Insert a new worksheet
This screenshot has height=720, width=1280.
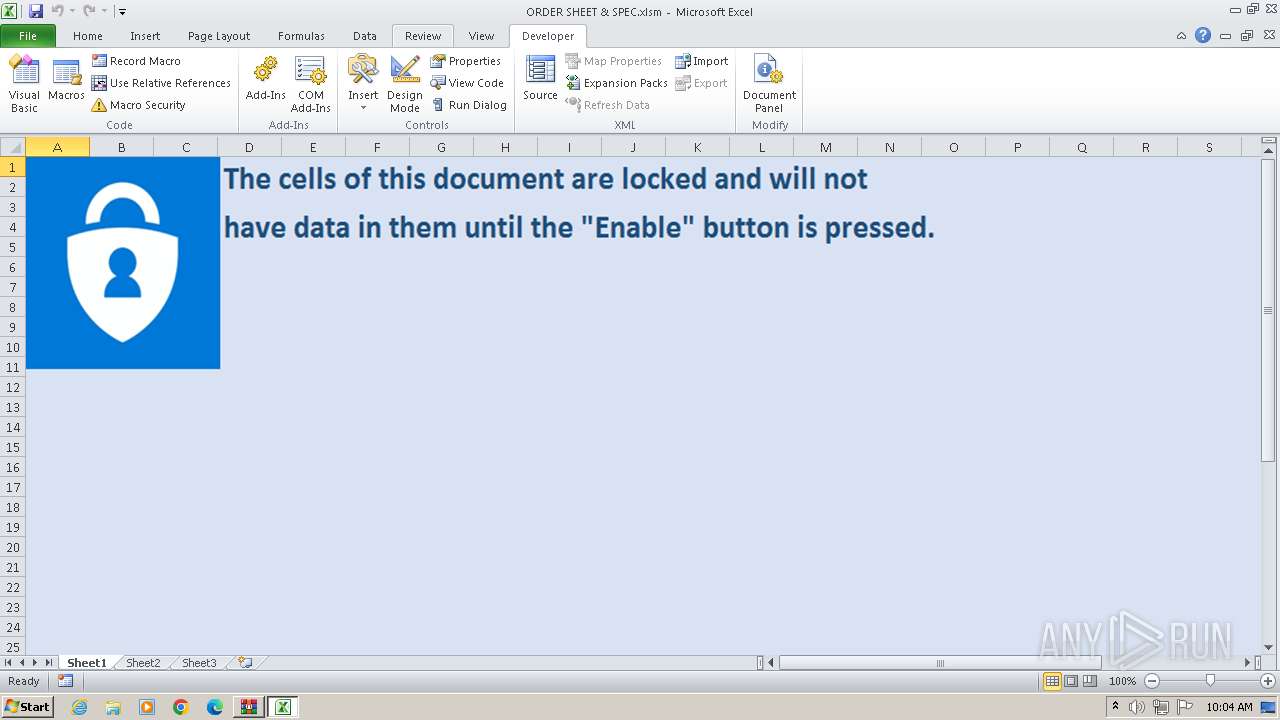click(x=245, y=663)
